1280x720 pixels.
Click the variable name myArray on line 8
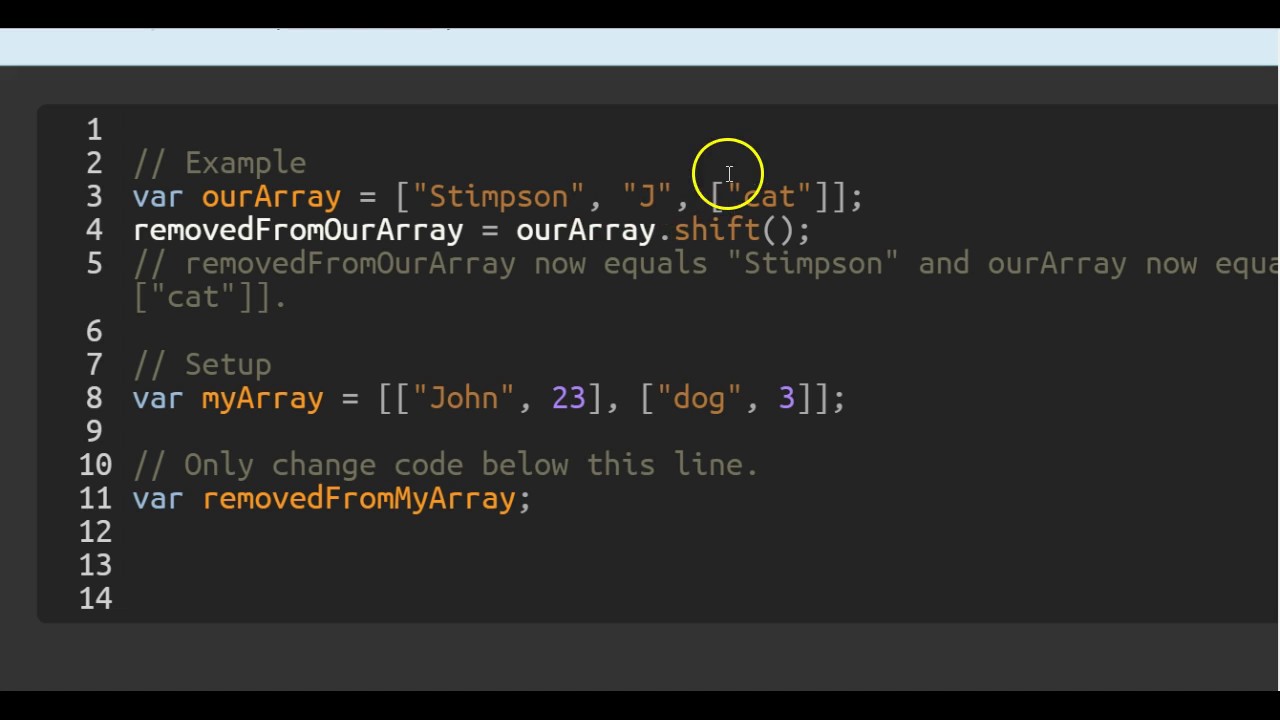[262, 398]
